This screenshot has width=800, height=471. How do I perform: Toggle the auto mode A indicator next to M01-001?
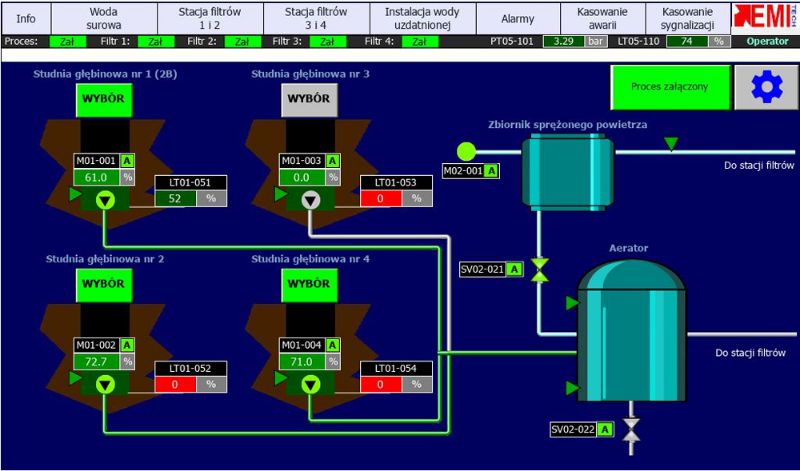point(128,161)
